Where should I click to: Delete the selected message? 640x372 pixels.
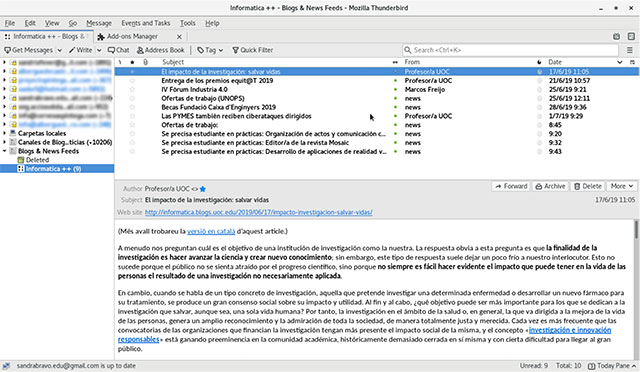point(588,186)
